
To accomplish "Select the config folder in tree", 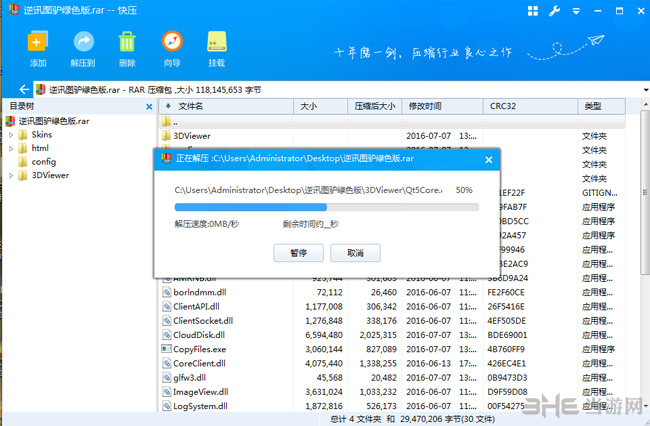I will tap(38, 162).
